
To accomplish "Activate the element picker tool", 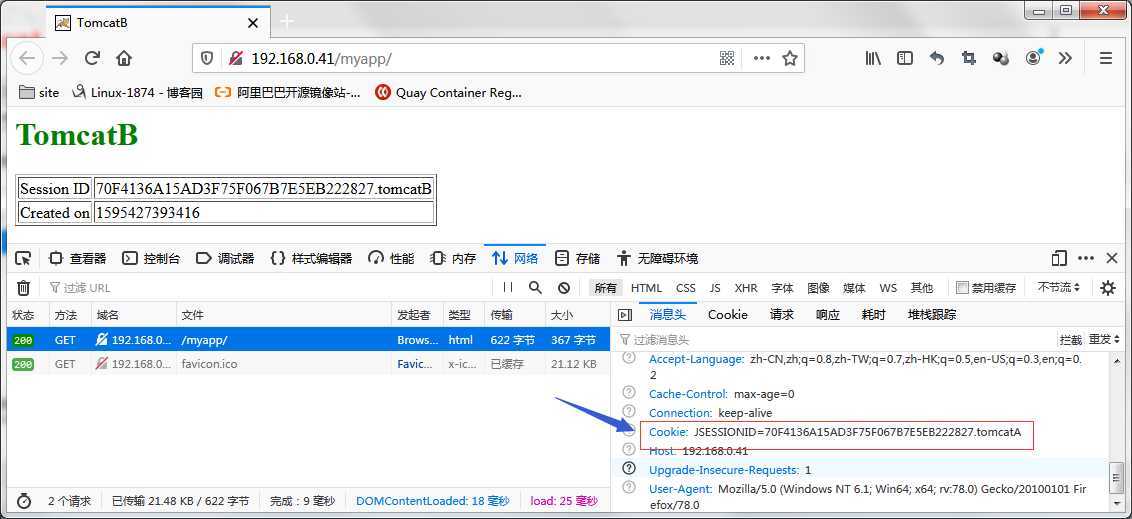I will [24, 258].
